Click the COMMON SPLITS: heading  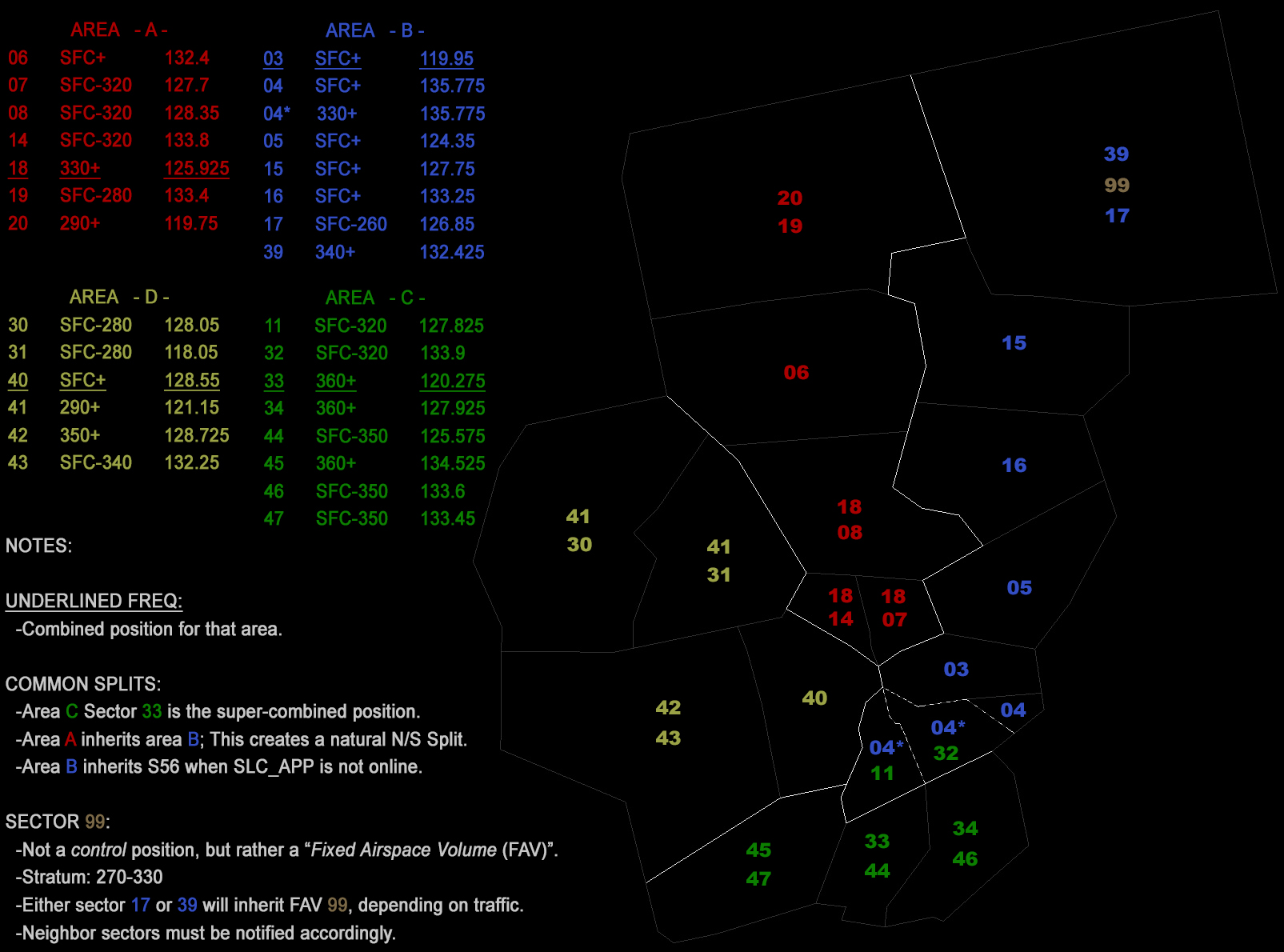(83, 685)
